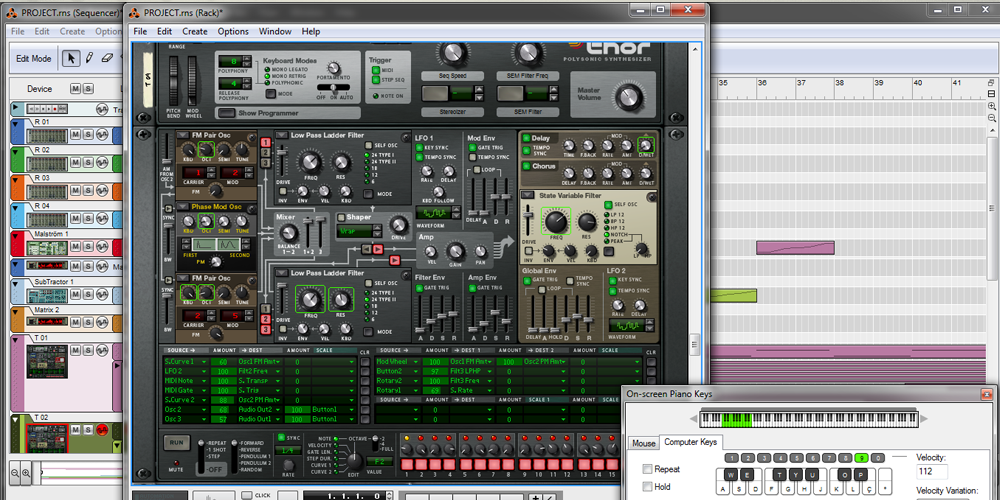Image resolution: width=1000 pixels, height=500 pixels.
Task: Open the Edit menu in the Rack window
Action: pyautogui.click(x=165, y=31)
